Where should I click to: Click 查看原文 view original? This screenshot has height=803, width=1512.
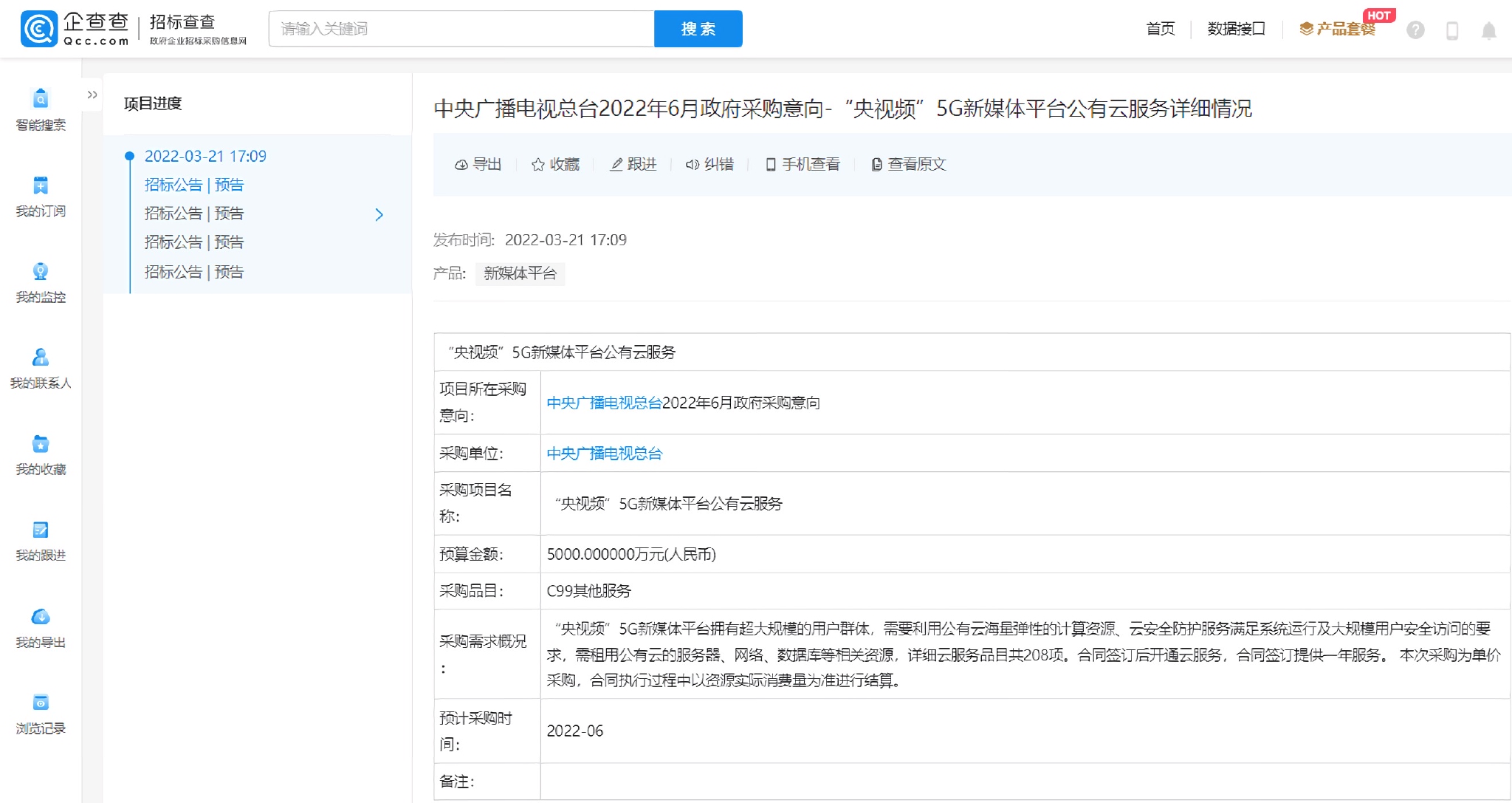(908, 164)
